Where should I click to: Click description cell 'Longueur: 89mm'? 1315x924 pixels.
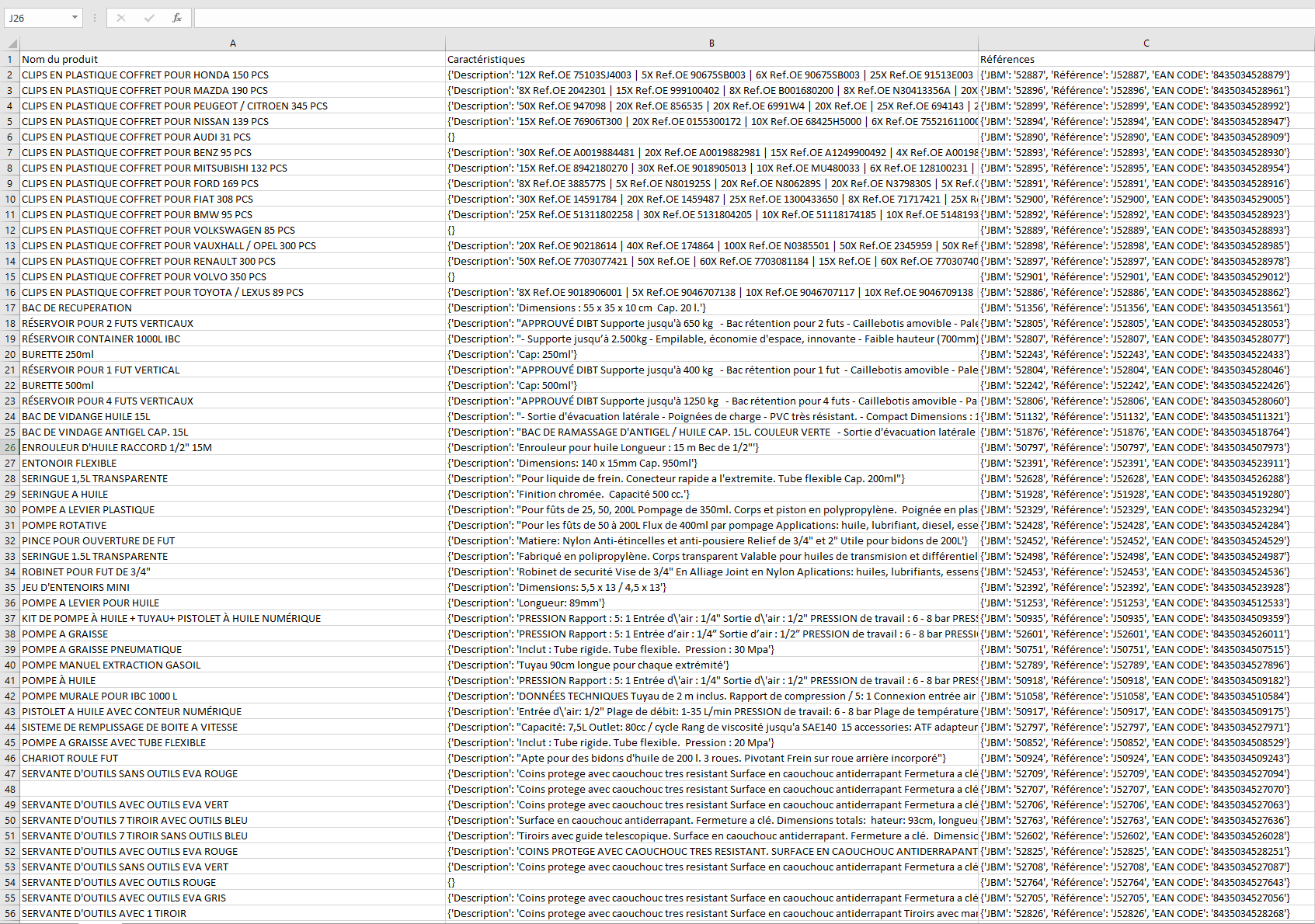711,603
